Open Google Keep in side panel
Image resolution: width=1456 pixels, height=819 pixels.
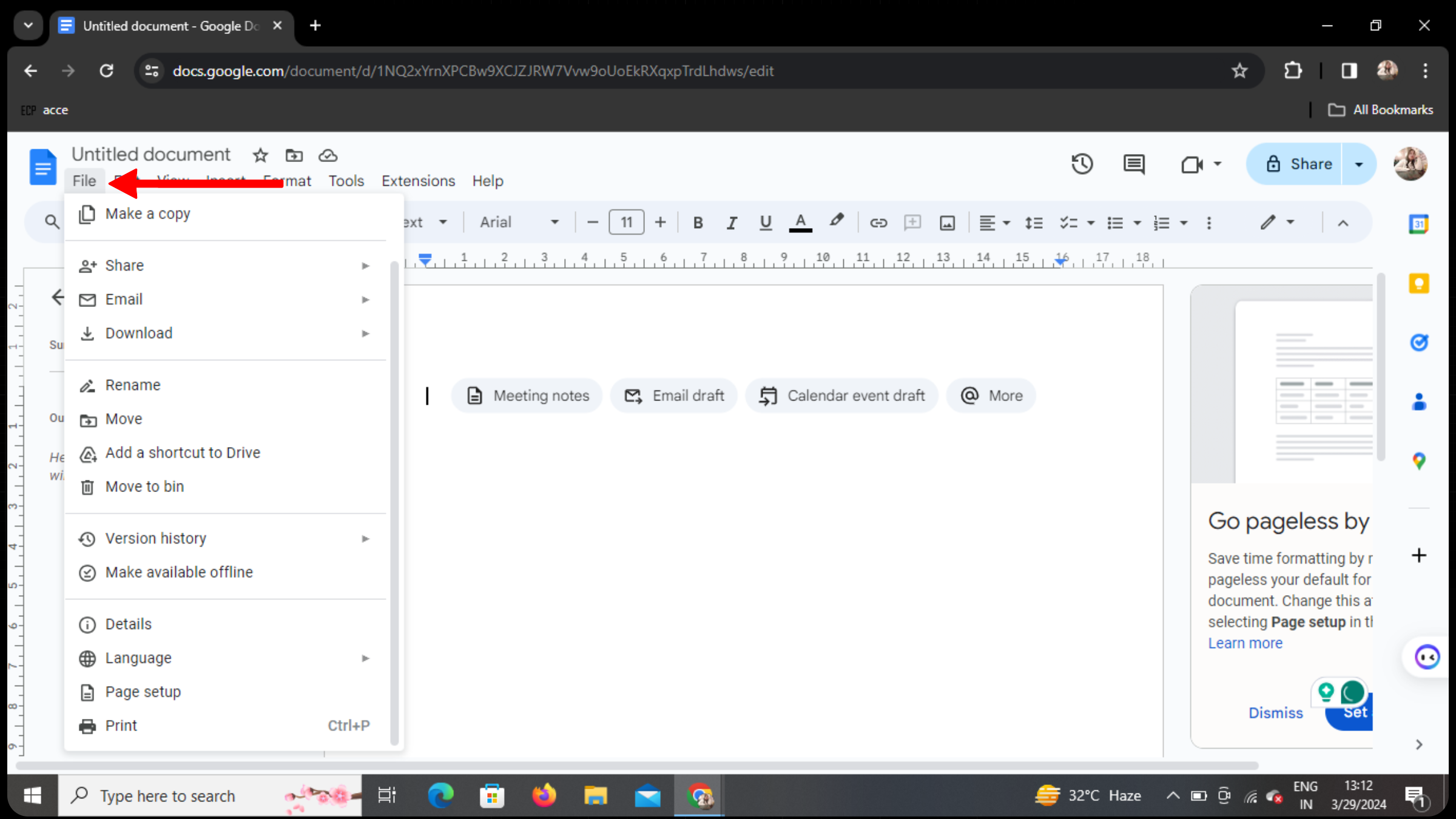pyautogui.click(x=1418, y=283)
